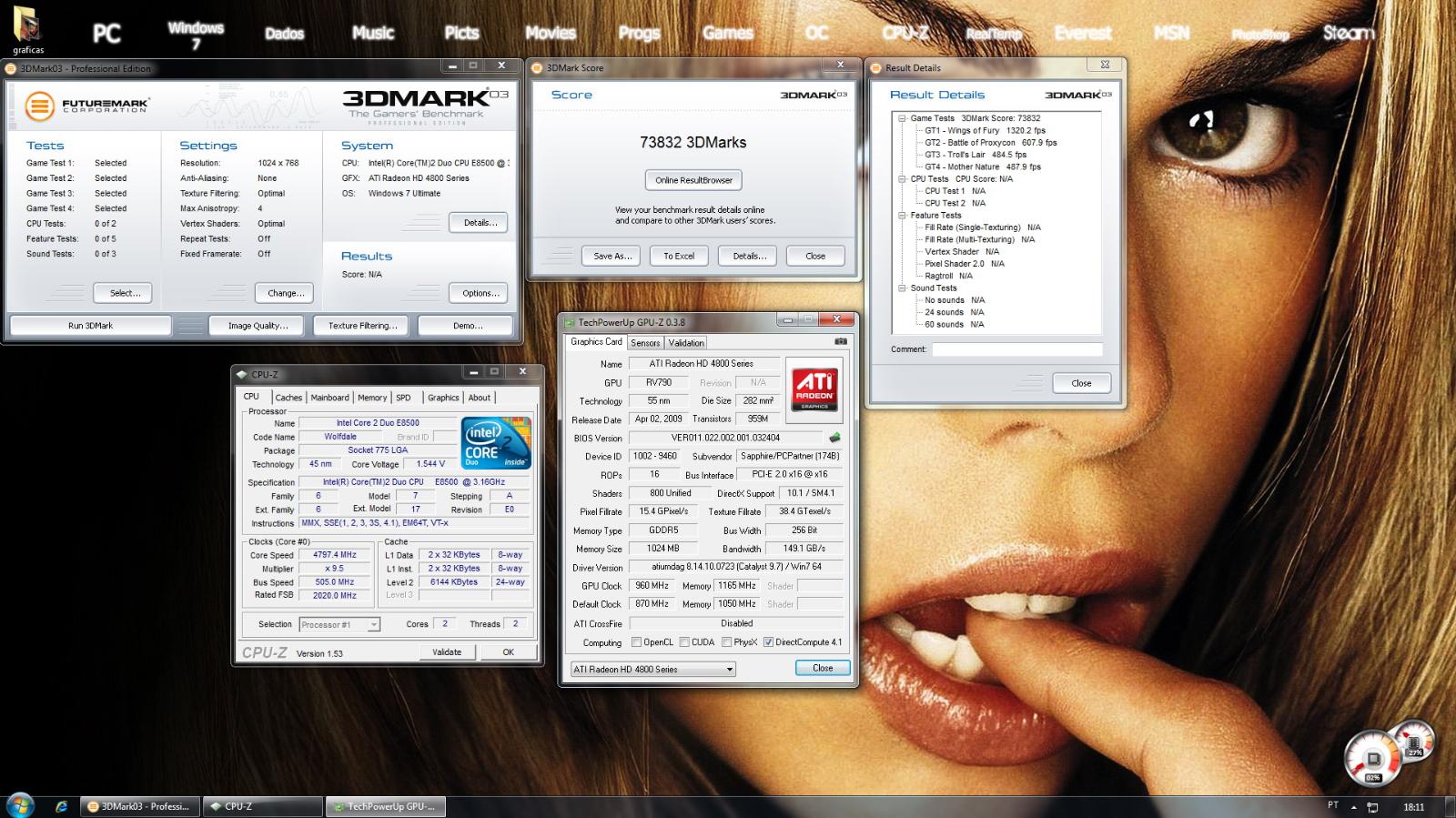Toggle the PhysX checkbox in GPU-Z

click(726, 642)
